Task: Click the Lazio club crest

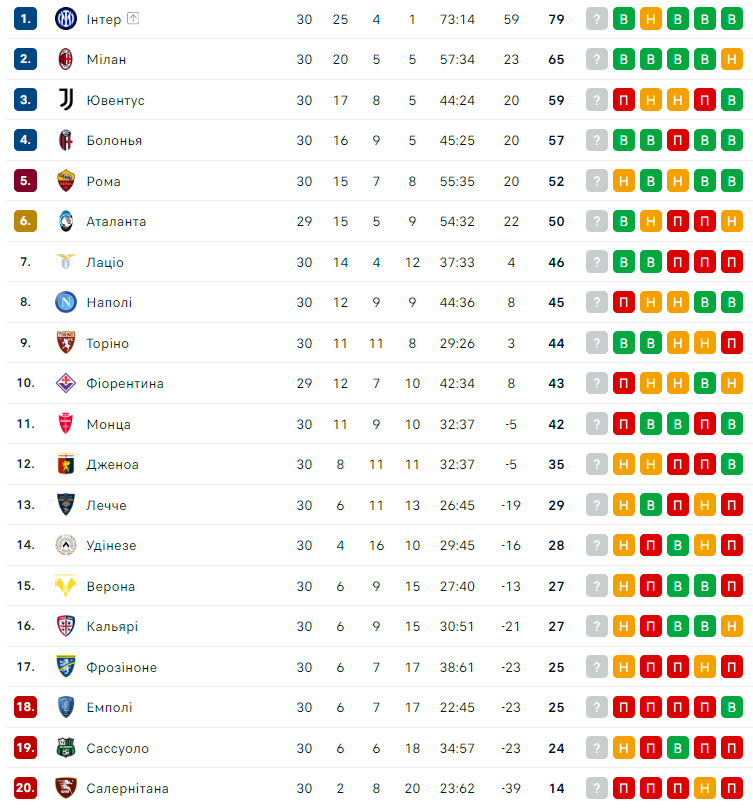Action: click(66, 262)
